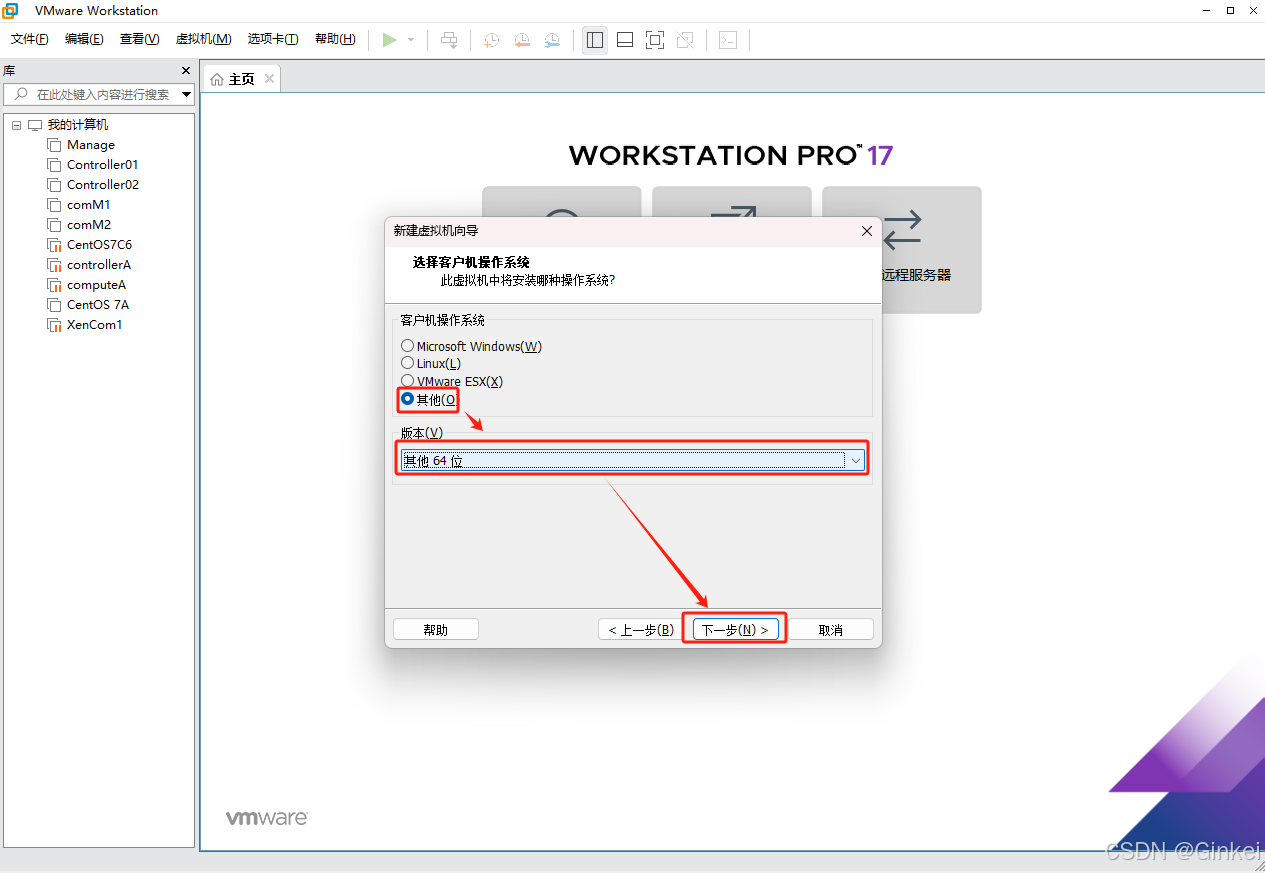Proceed with 下一步(N) > button
1265x873 pixels.
tap(735, 629)
